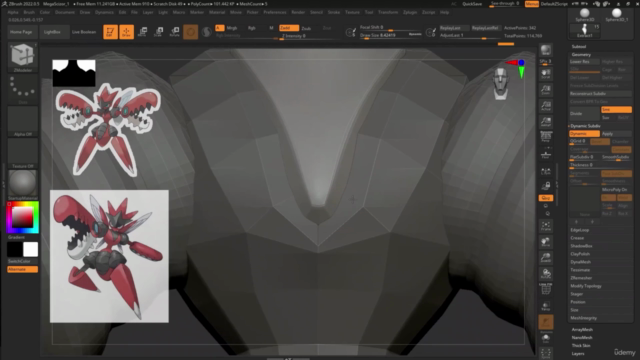Activate the Draw mode button

coord(127,32)
